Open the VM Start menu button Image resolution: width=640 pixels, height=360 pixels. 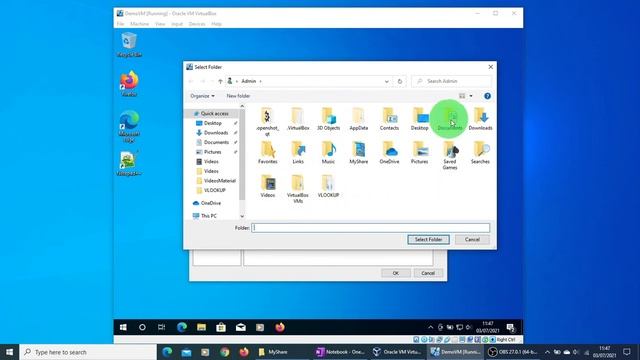(123, 327)
